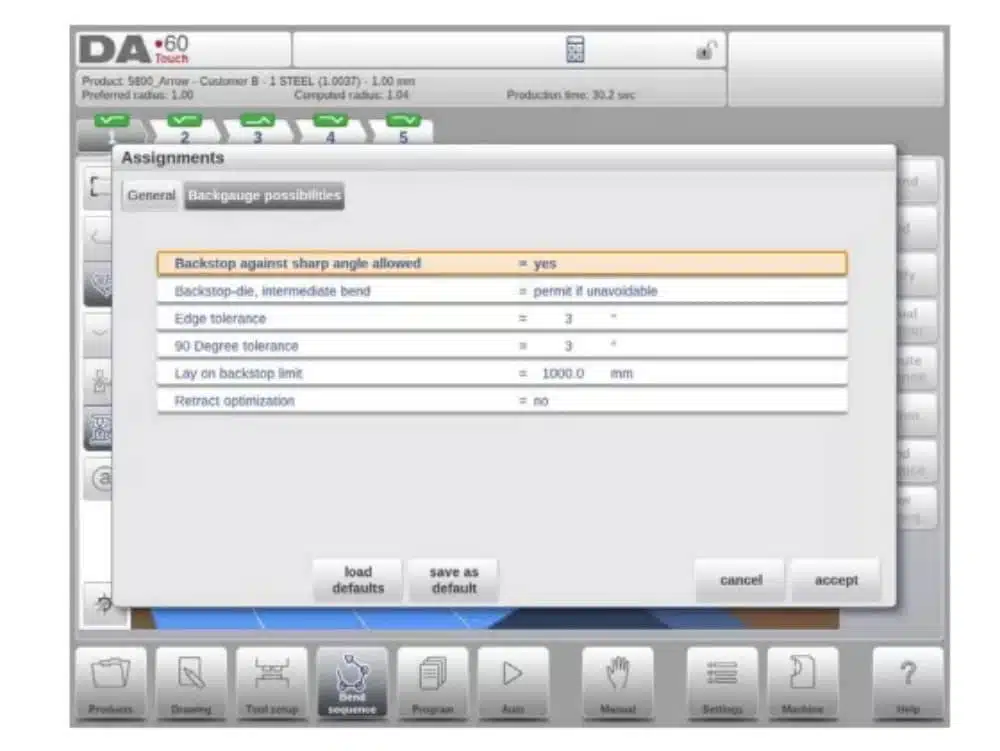Start Auto mode with play icon
Image resolution: width=1000 pixels, height=751 pixels.
click(513, 684)
